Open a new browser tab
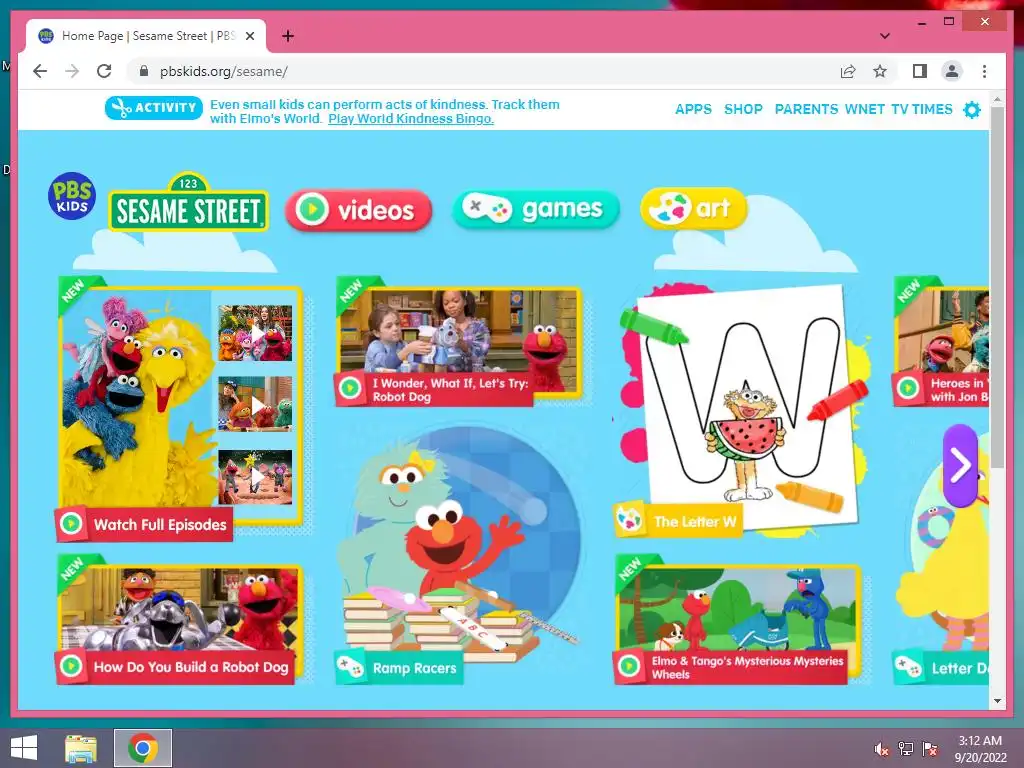The image size is (1024, 768). [288, 36]
